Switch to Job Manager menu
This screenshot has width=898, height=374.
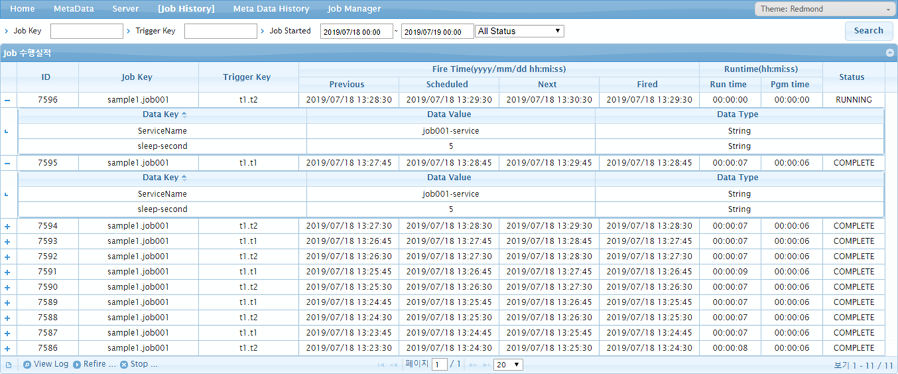[x=354, y=9]
